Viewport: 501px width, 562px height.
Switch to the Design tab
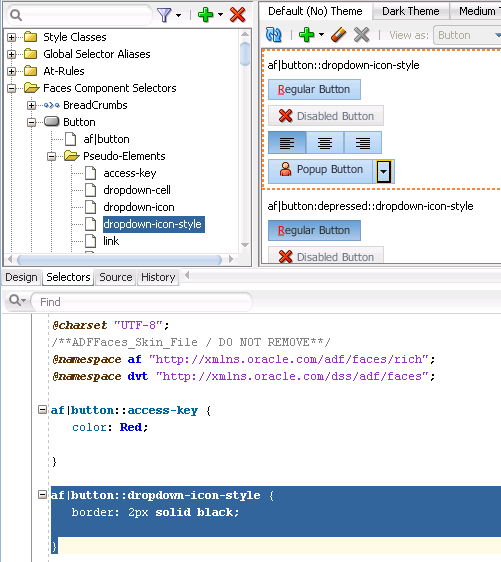click(x=21, y=277)
